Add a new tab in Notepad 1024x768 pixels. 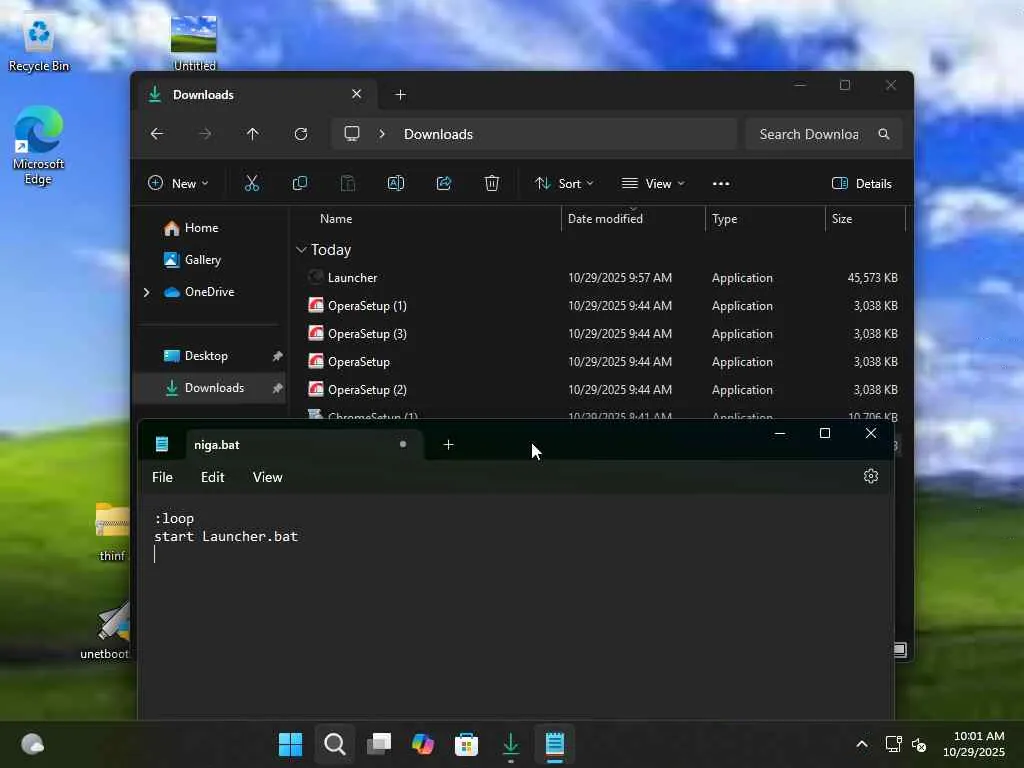[449, 445]
